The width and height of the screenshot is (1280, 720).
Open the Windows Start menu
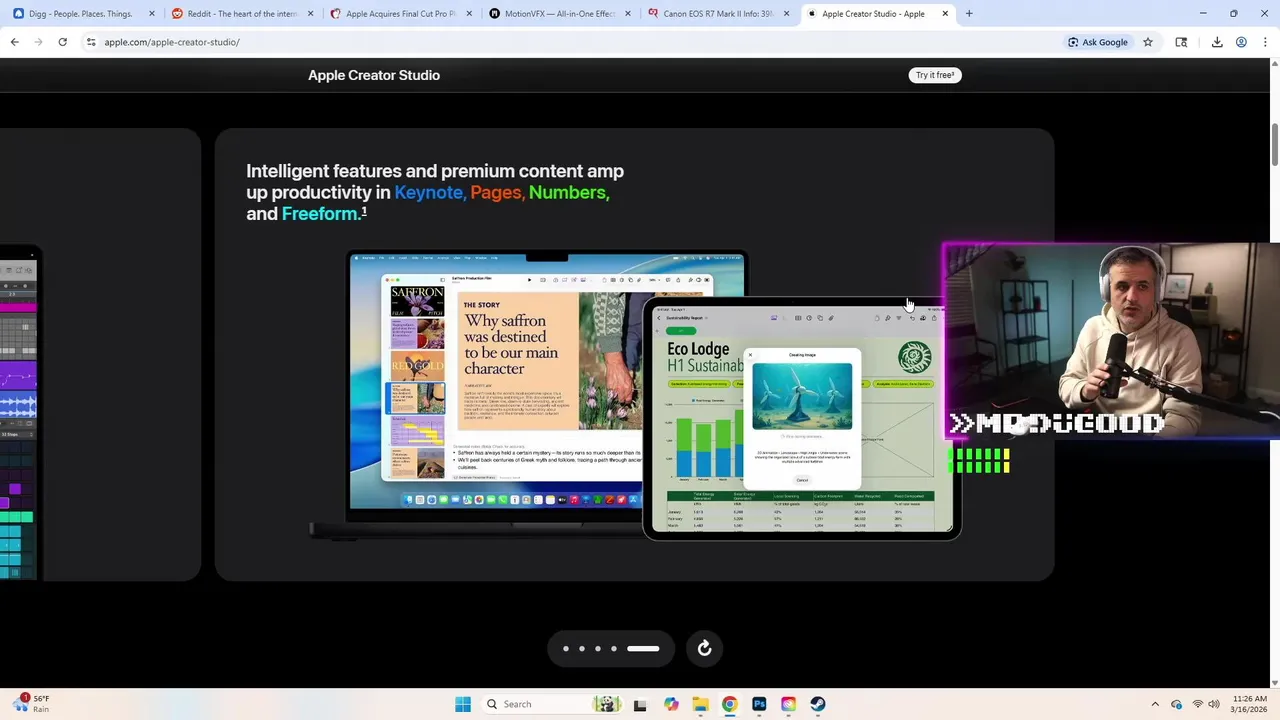[x=463, y=704]
